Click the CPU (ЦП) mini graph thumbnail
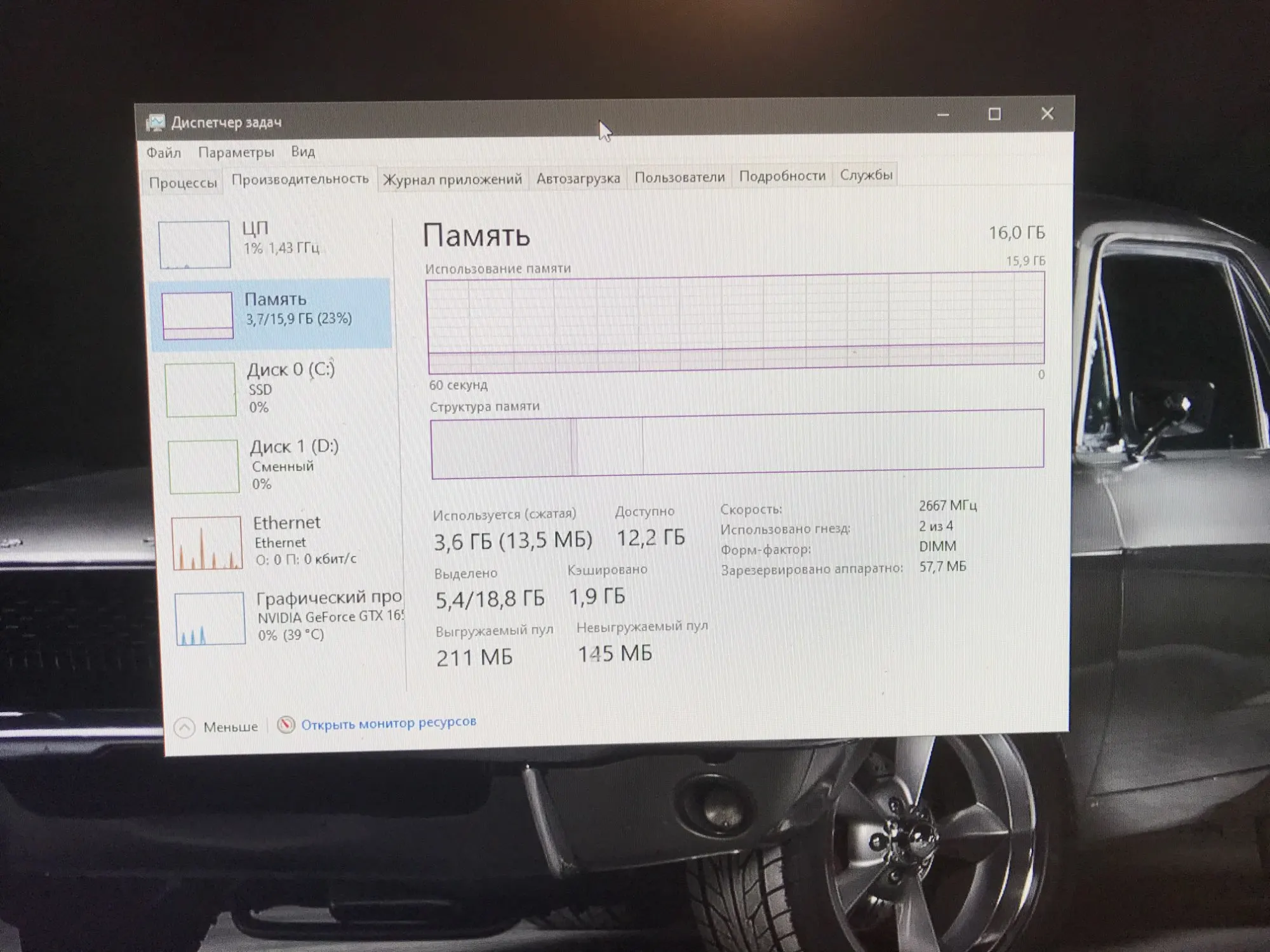This screenshot has width=1270, height=952. (x=194, y=244)
